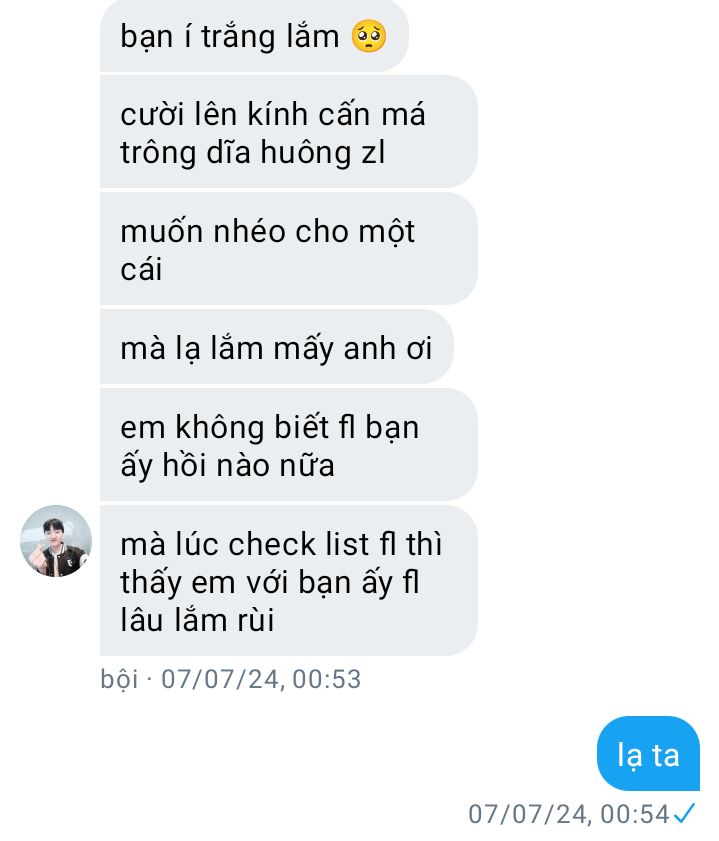Select the "mà lúc check list fl" message
The height and width of the screenshot is (841, 719).
(x=288, y=580)
